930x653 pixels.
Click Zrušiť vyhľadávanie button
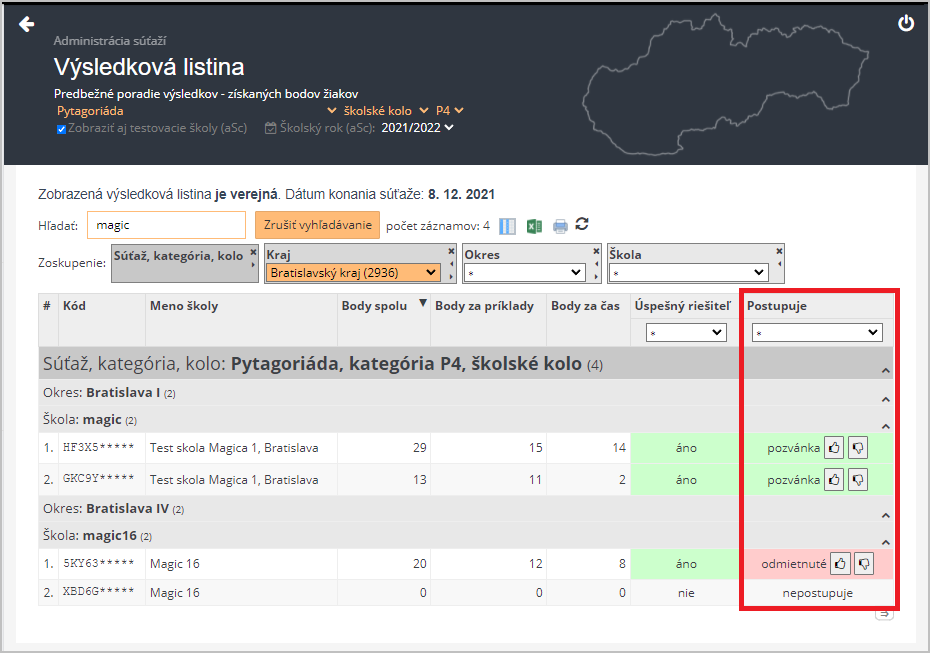tap(317, 225)
